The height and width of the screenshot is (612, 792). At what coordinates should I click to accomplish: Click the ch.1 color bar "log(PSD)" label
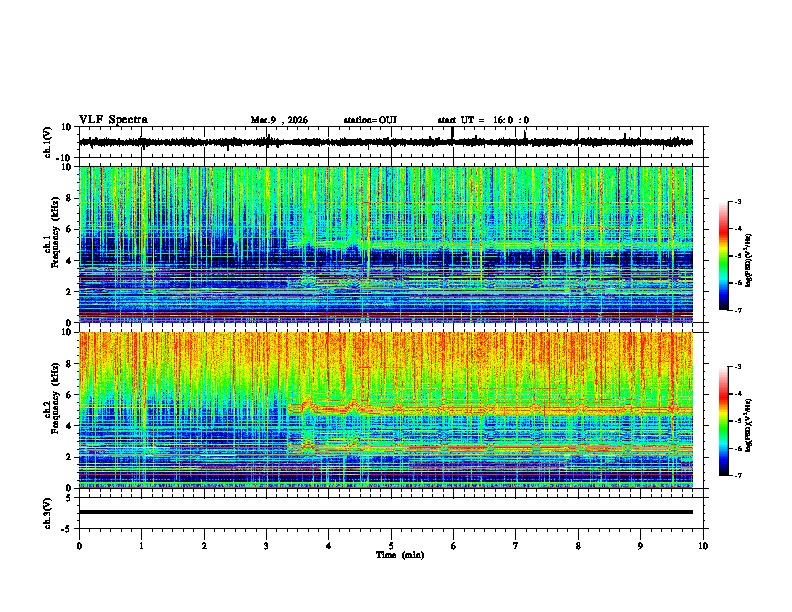point(749,260)
